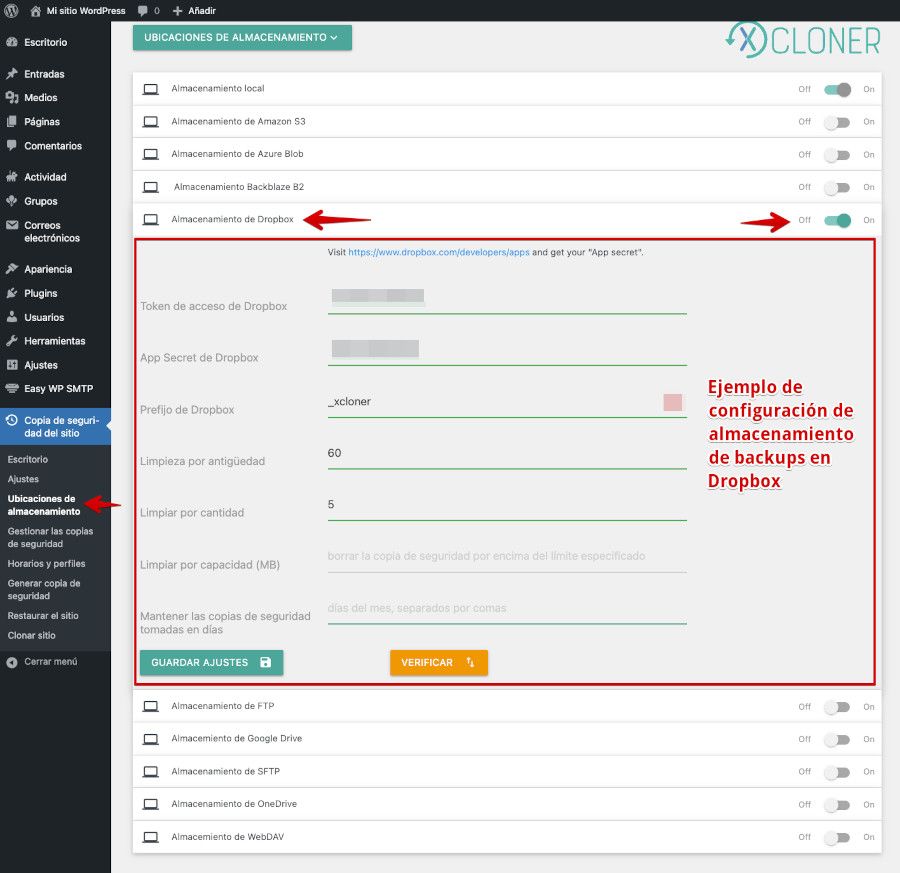Click the Limpiar por cantidad field showing 5
This screenshot has width=900, height=873.
[x=507, y=506]
